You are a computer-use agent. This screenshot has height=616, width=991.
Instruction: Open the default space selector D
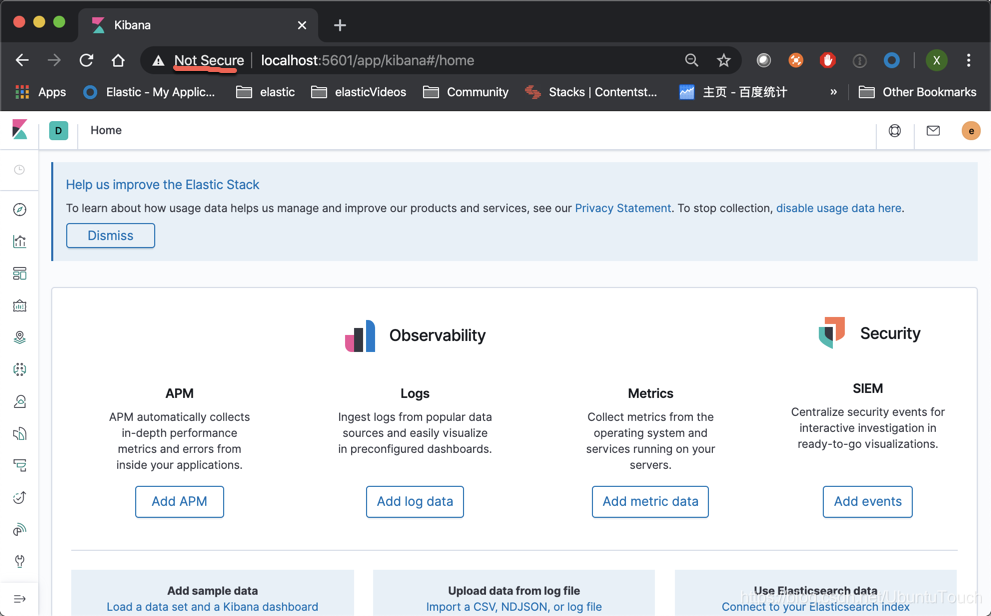pos(58,130)
